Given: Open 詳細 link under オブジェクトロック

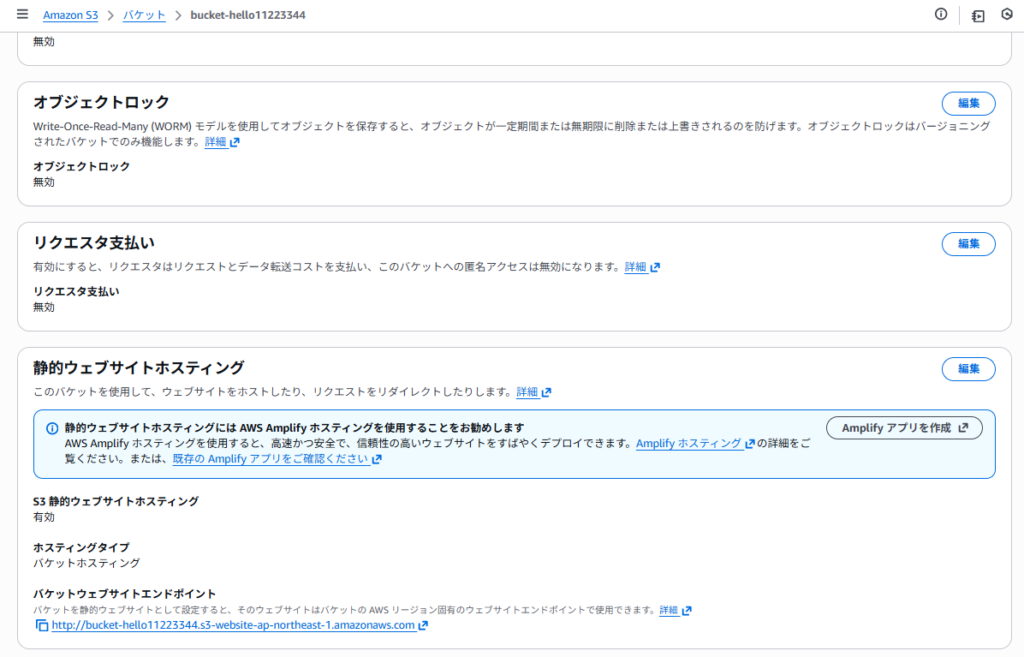Looking at the screenshot, I should tap(216, 142).
